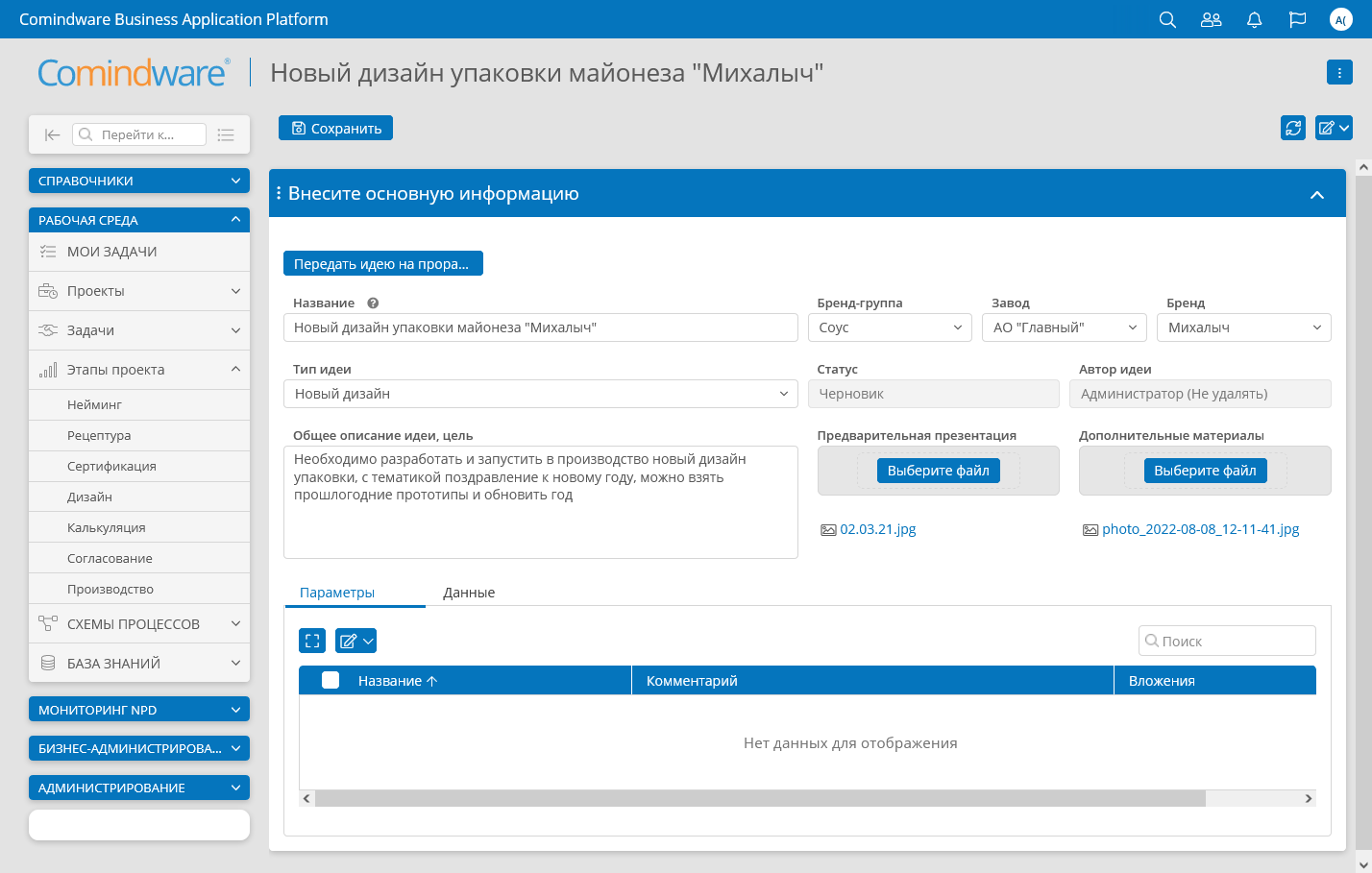This screenshot has width=1372, height=873.
Task: Click the Задачи handshake icon
Action: pyautogui.click(x=48, y=330)
